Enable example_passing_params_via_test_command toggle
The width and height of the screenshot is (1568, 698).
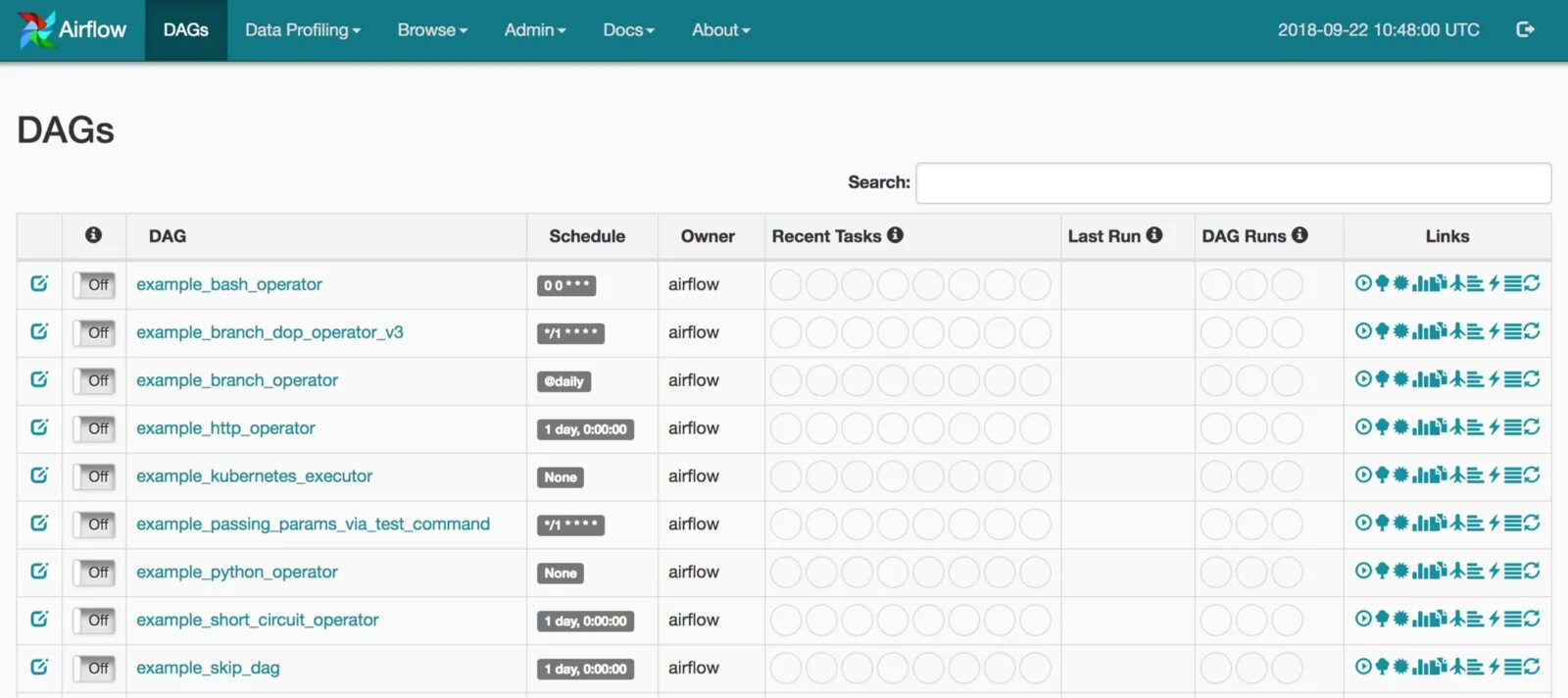coord(94,524)
